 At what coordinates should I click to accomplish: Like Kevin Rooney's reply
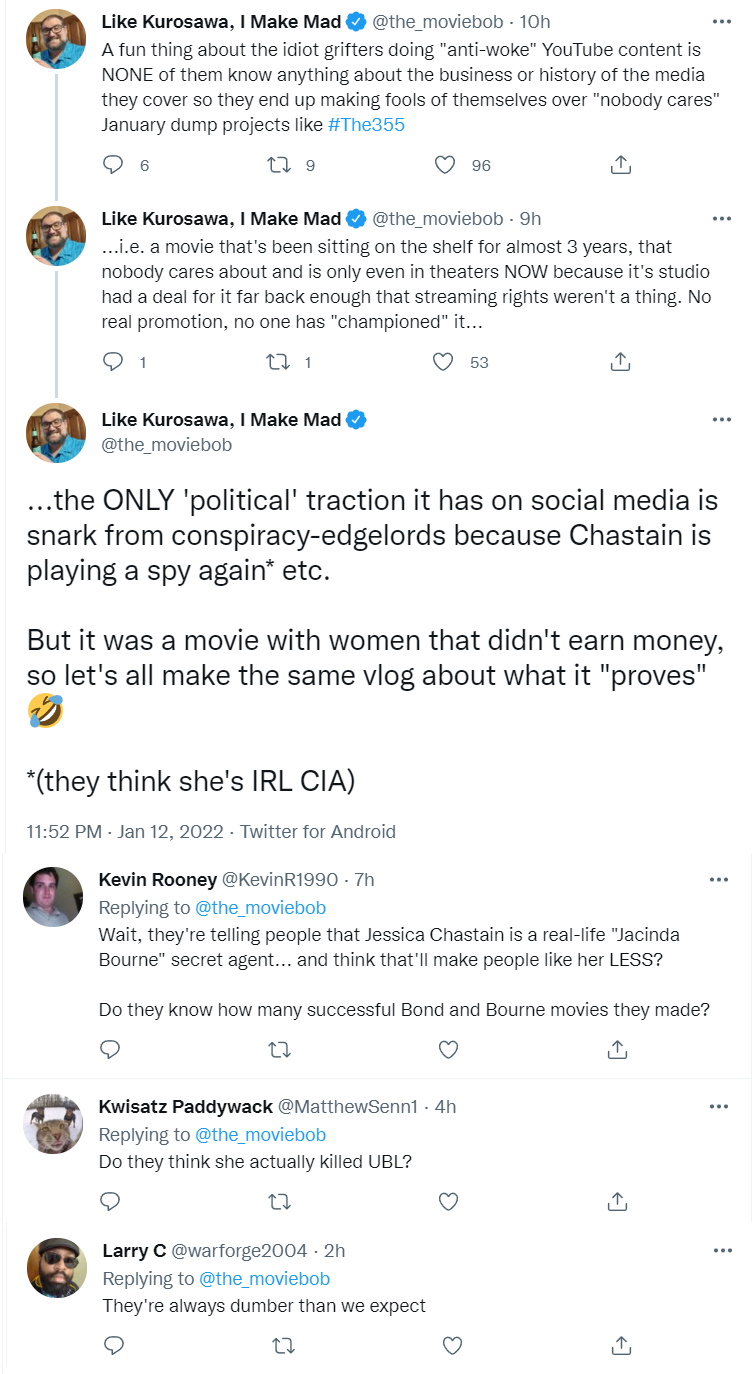click(449, 1049)
